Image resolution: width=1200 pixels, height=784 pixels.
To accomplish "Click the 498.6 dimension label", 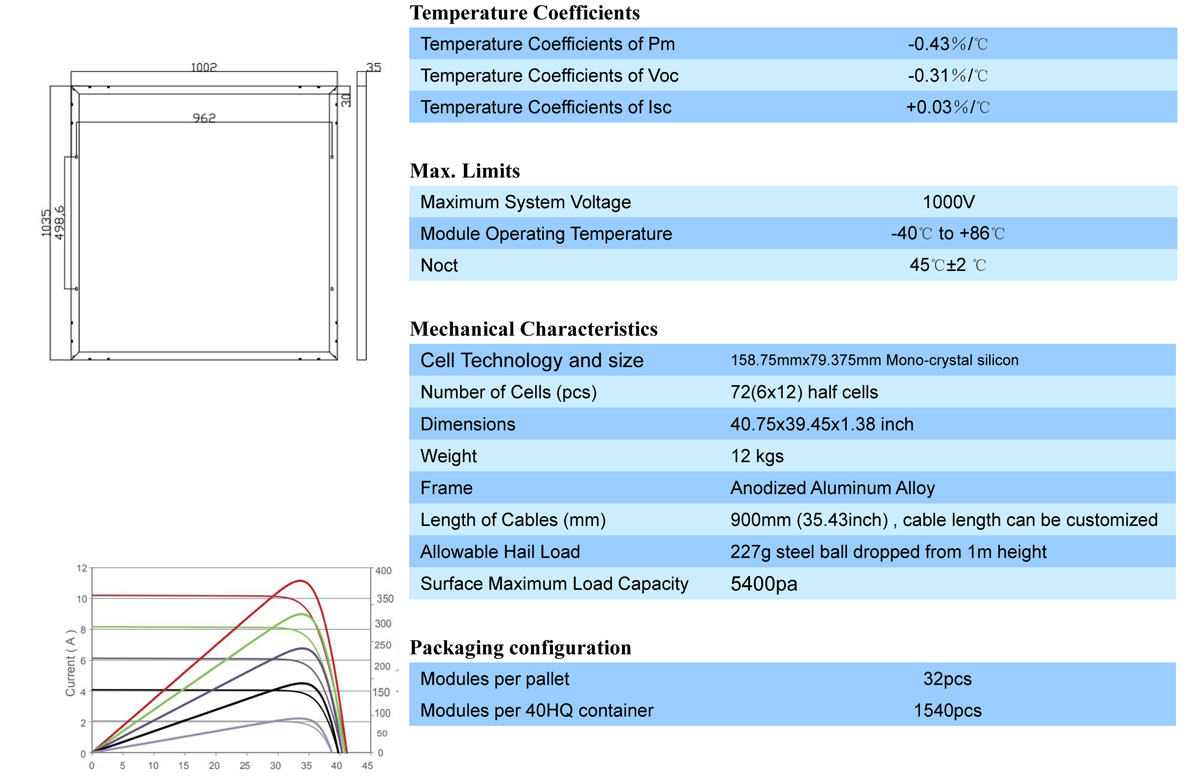I will [x=59, y=222].
